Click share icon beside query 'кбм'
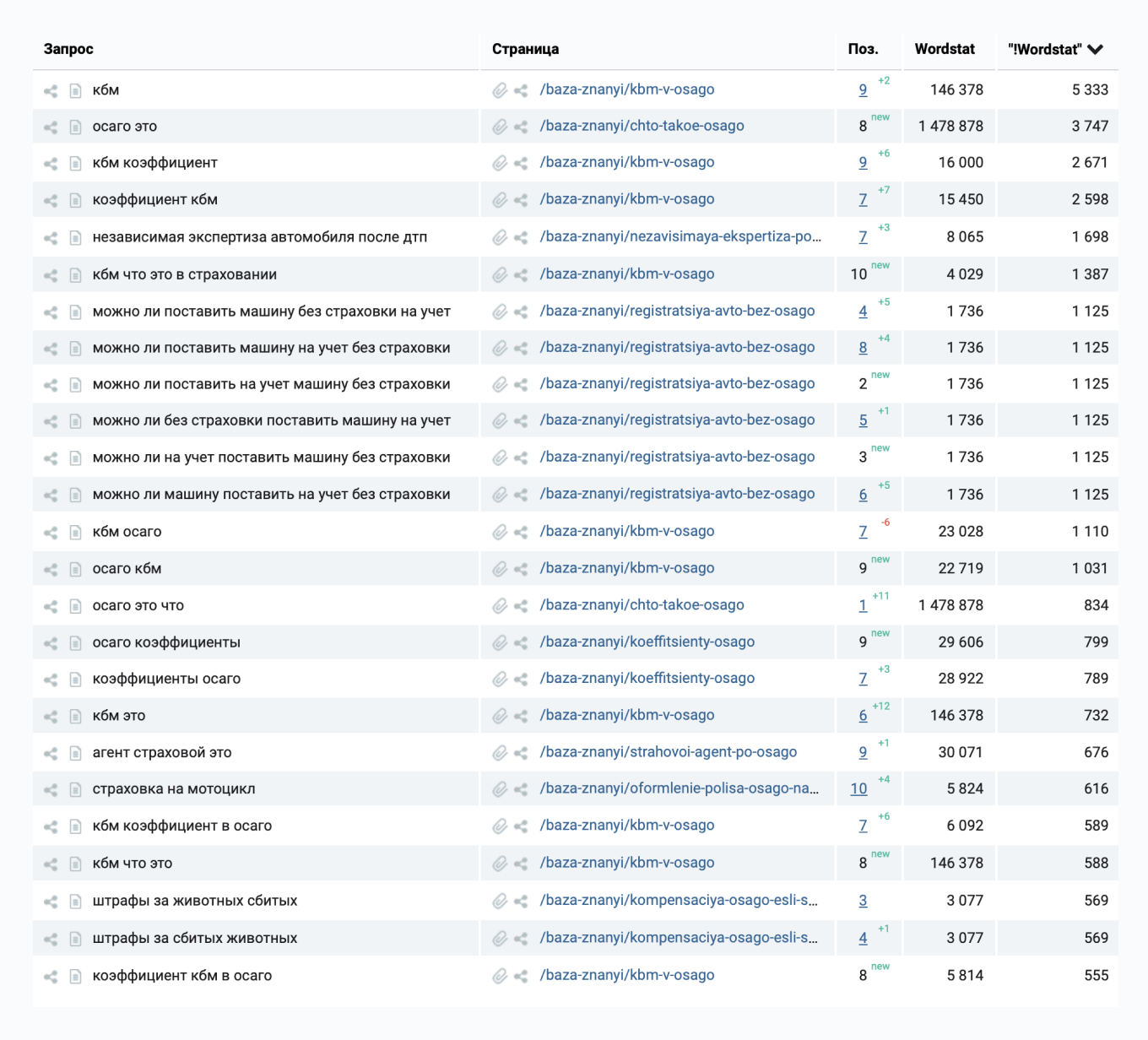 (x=51, y=90)
